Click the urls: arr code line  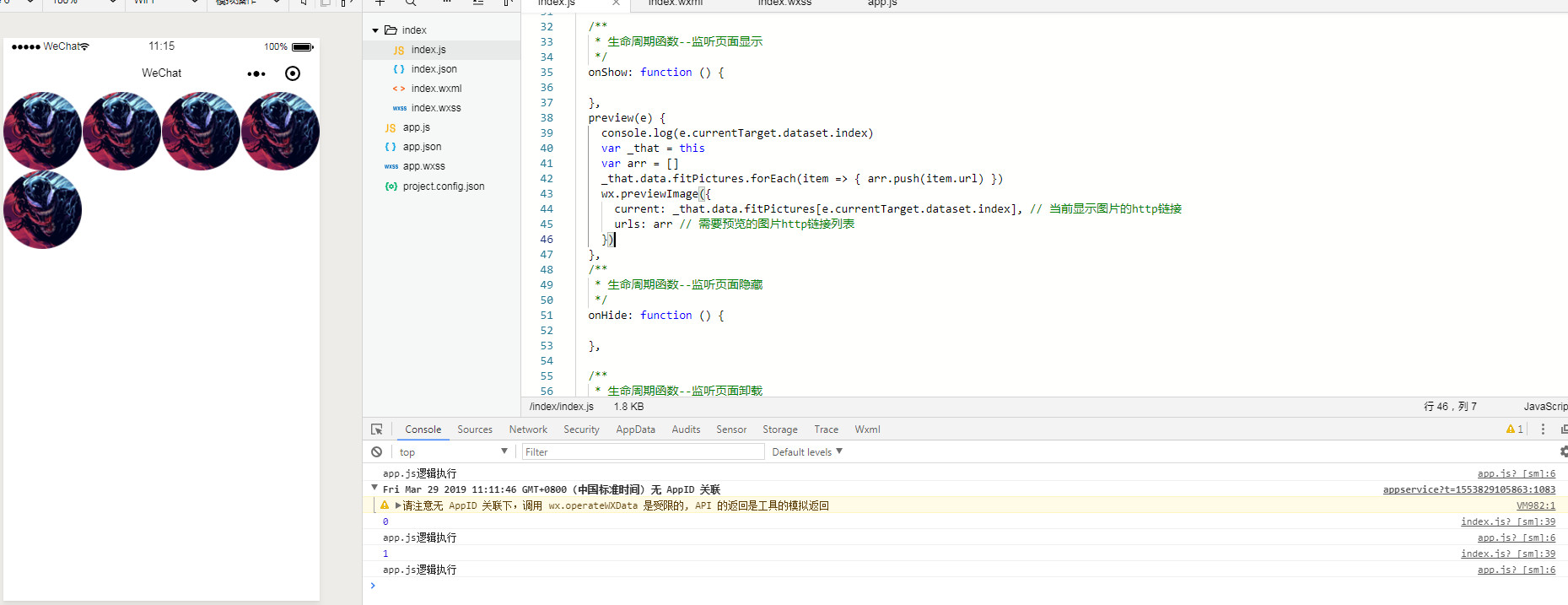[734, 224]
